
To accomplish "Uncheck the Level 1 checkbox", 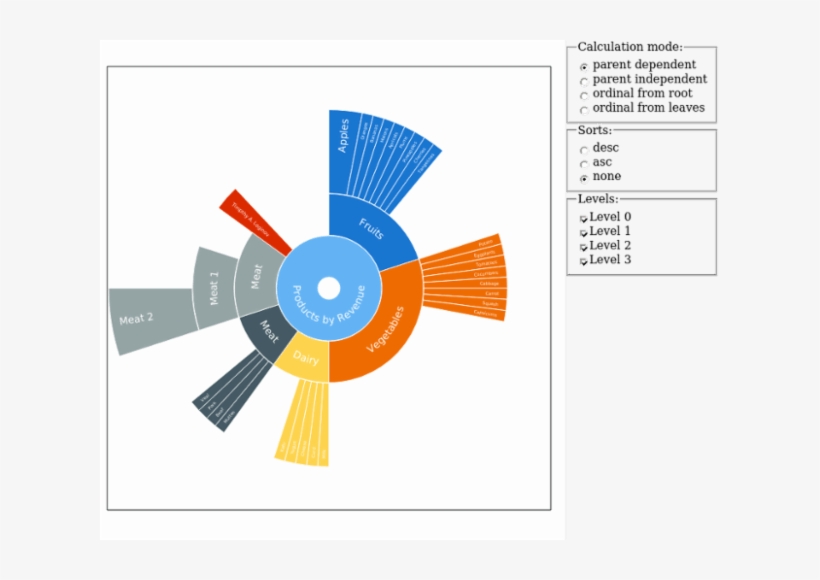I will [x=585, y=230].
